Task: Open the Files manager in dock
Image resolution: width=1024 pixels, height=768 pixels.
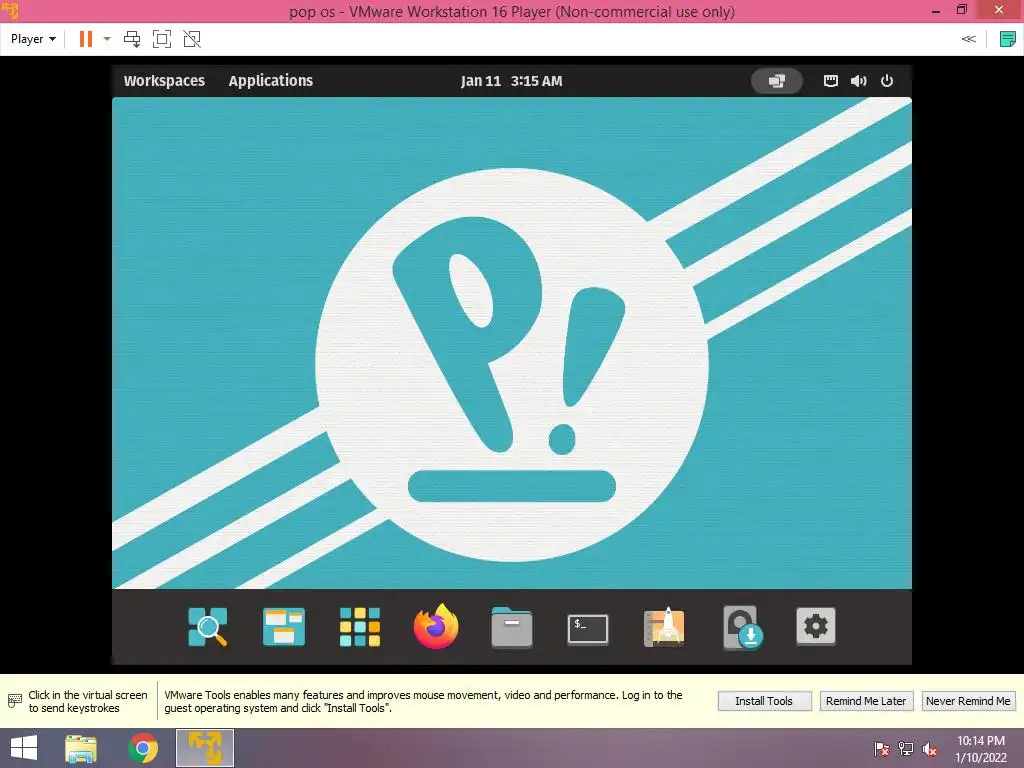Action: coord(512,627)
